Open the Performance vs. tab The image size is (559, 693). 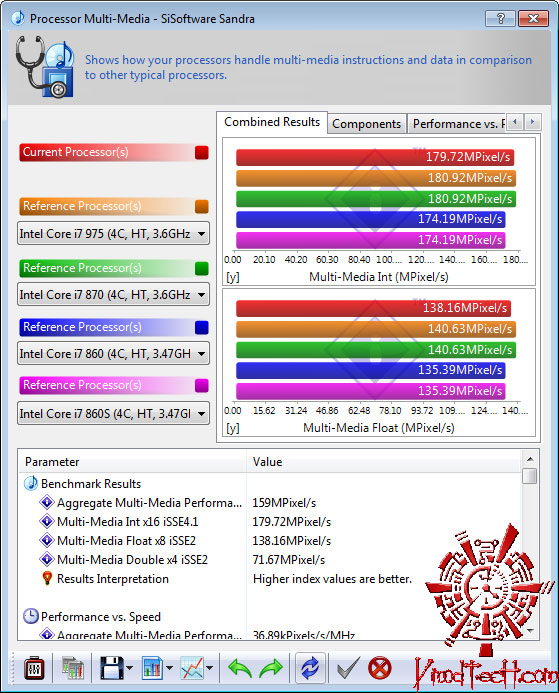click(x=457, y=124)
